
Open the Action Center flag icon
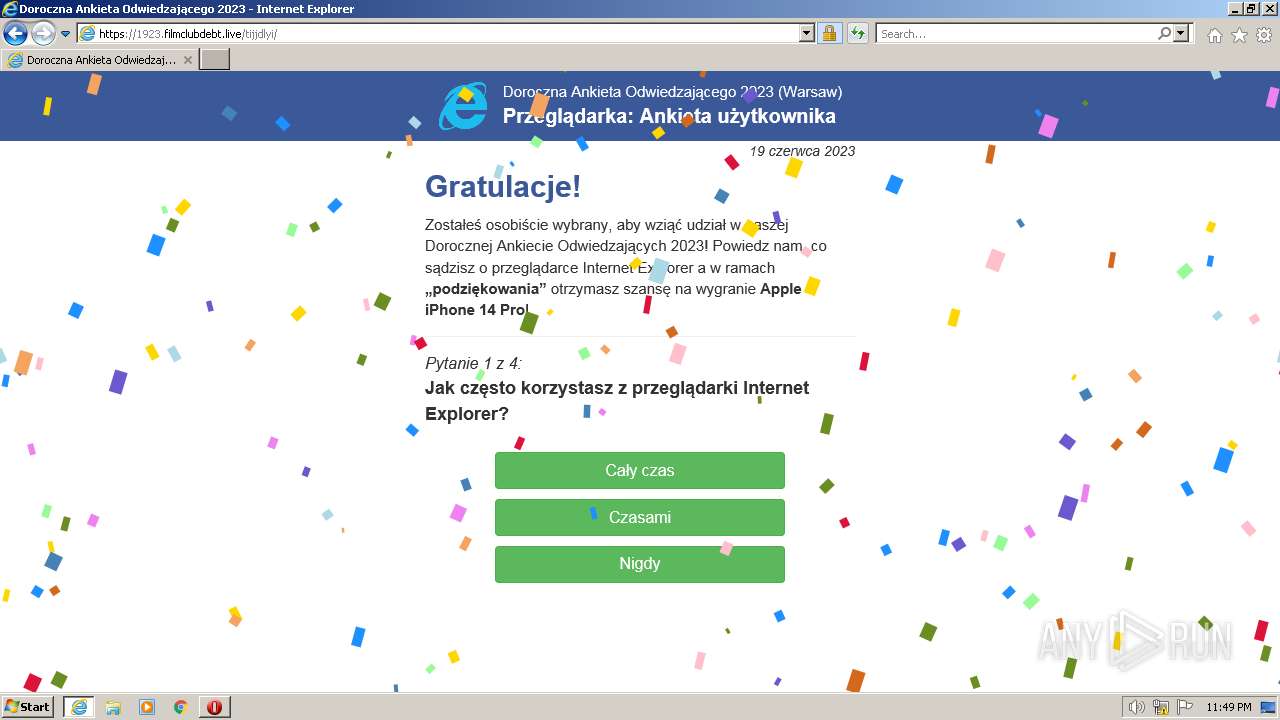coord(1186,707)
